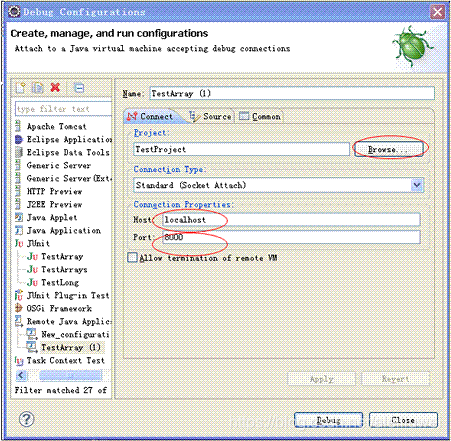
Task: Click the horizontal scrollbar left arrow
Action: (21, 375)
